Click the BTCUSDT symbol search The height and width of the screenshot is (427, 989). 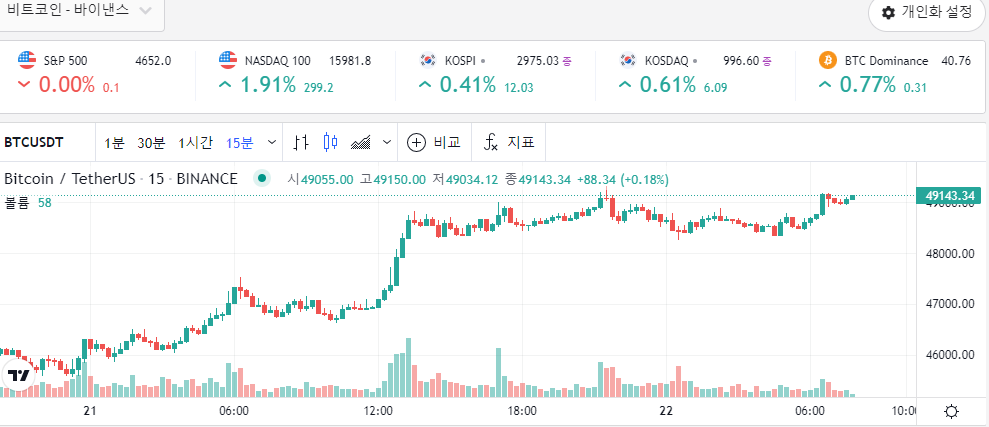click(x=34, y=143)
